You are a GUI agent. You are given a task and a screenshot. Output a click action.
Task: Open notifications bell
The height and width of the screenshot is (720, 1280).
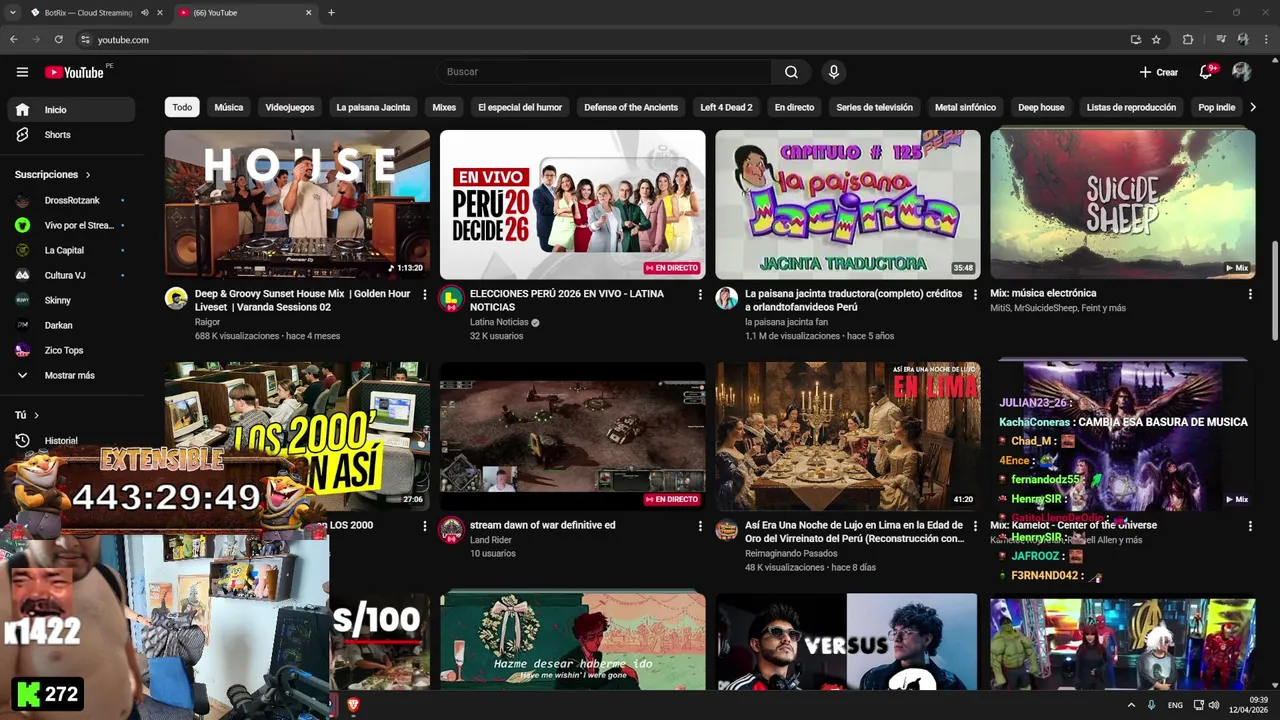pyautogui.click(x=1207, y=72)
